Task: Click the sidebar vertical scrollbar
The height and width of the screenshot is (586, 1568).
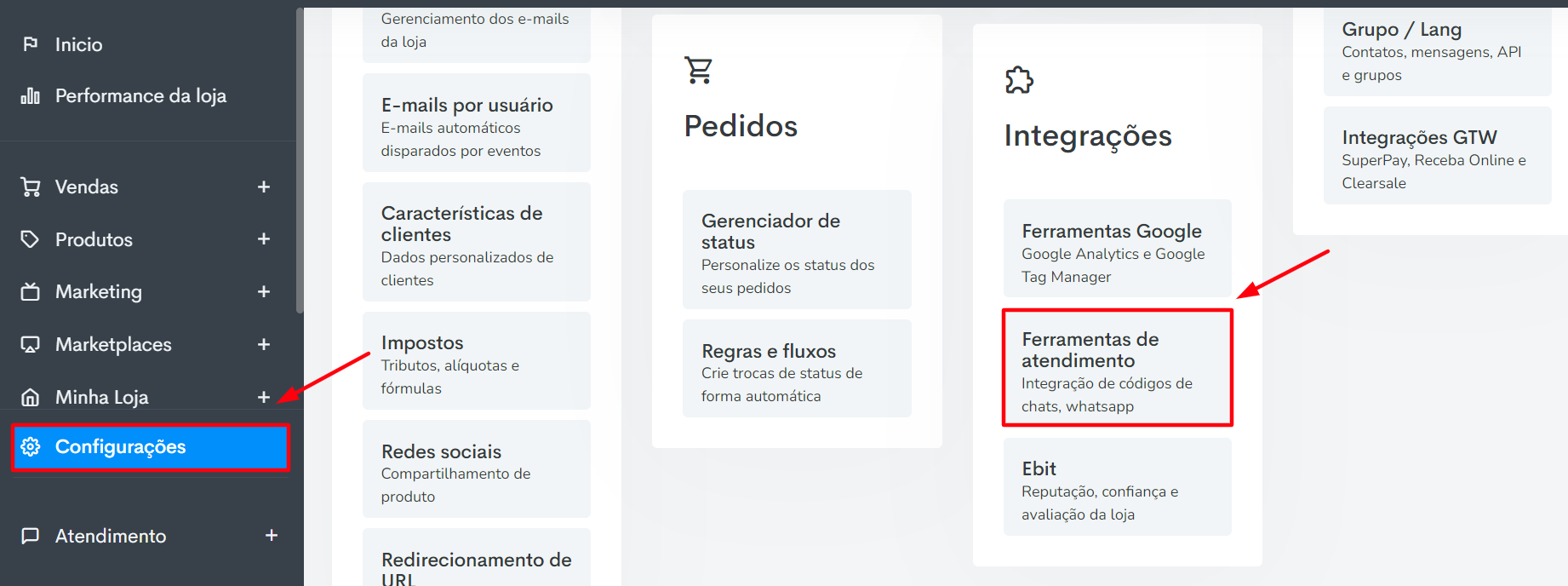Action: [300, 160]
